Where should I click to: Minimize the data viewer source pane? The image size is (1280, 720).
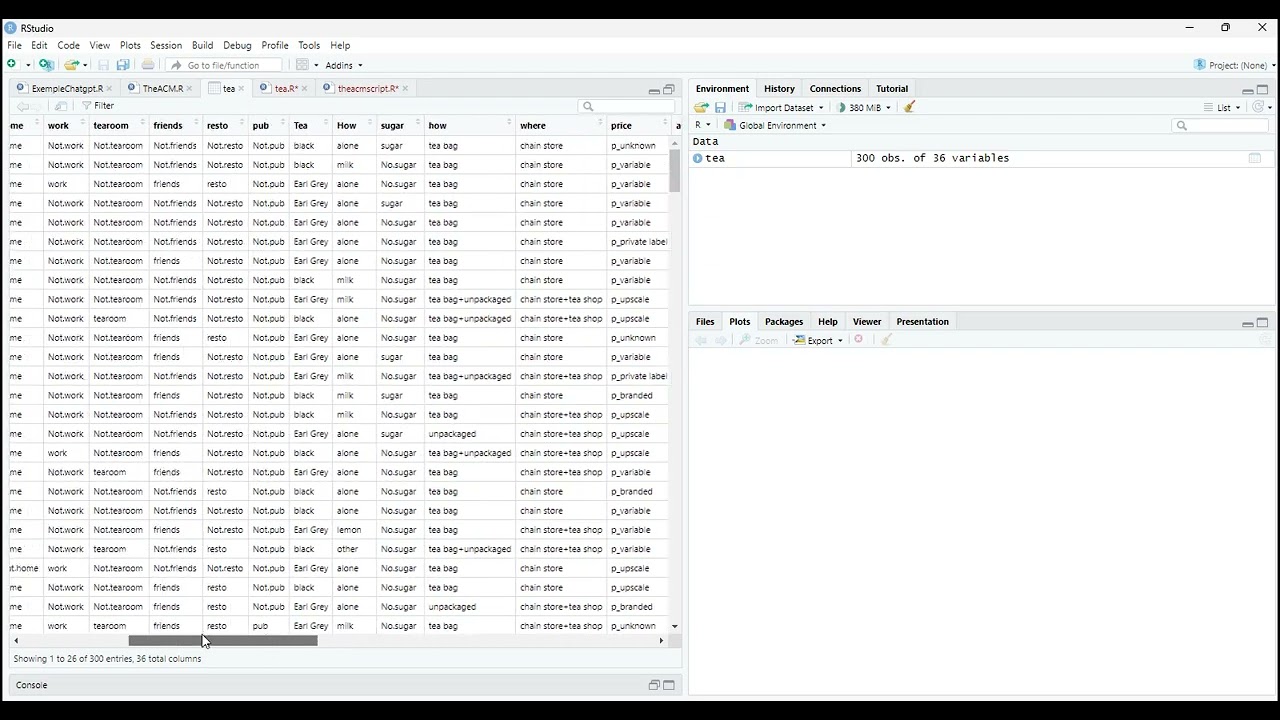pos(654,90)
